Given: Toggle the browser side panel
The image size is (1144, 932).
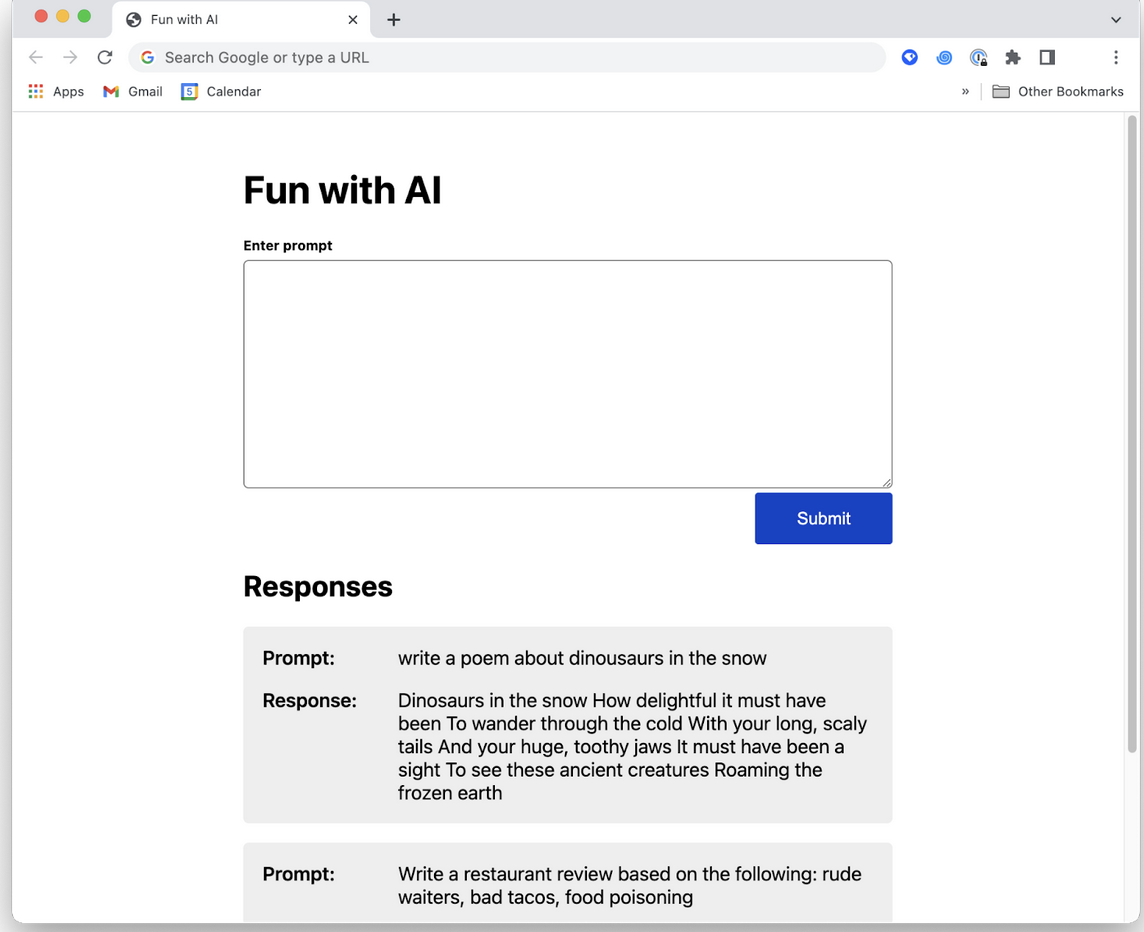Looking at the screenshot, I should click(1047, 58).
